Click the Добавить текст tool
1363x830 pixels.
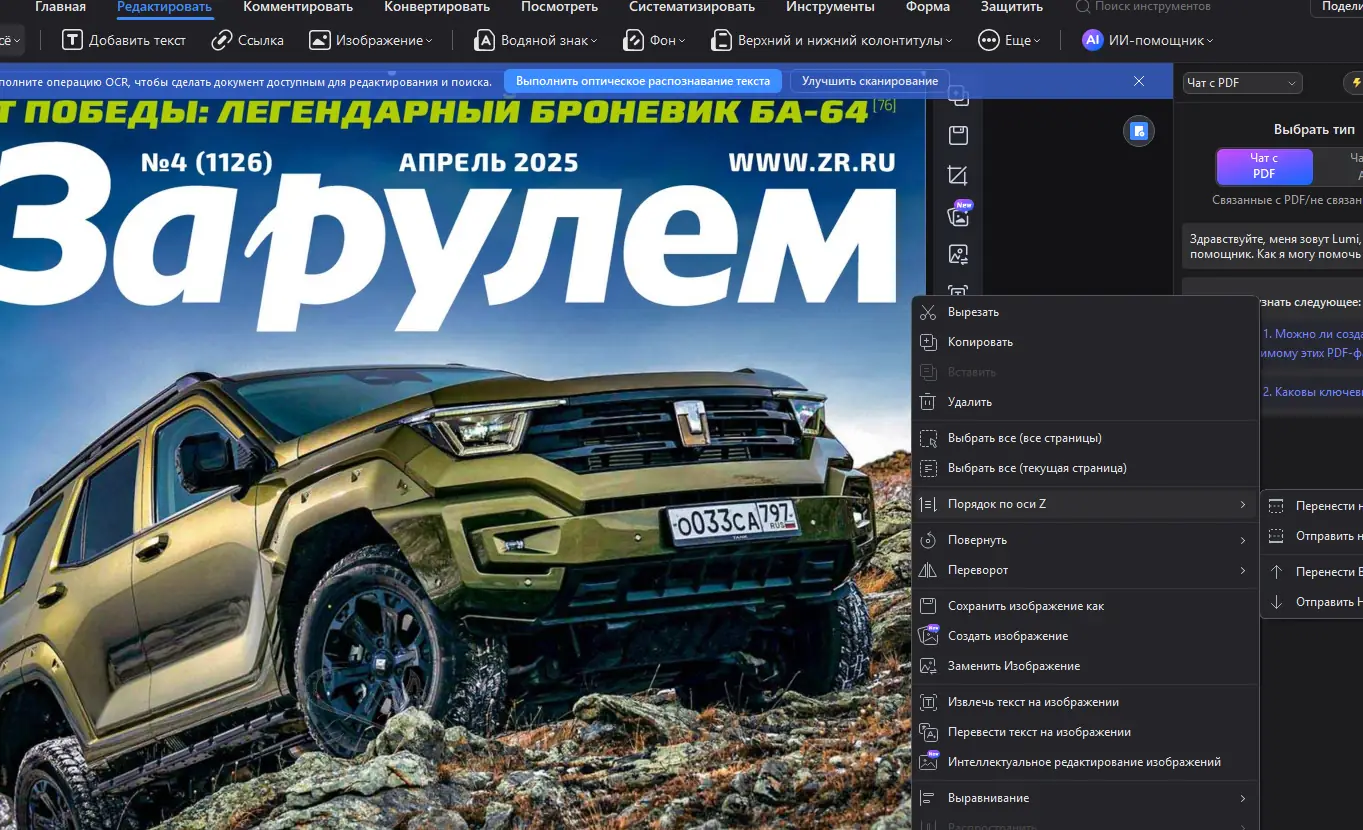(124, 41)
